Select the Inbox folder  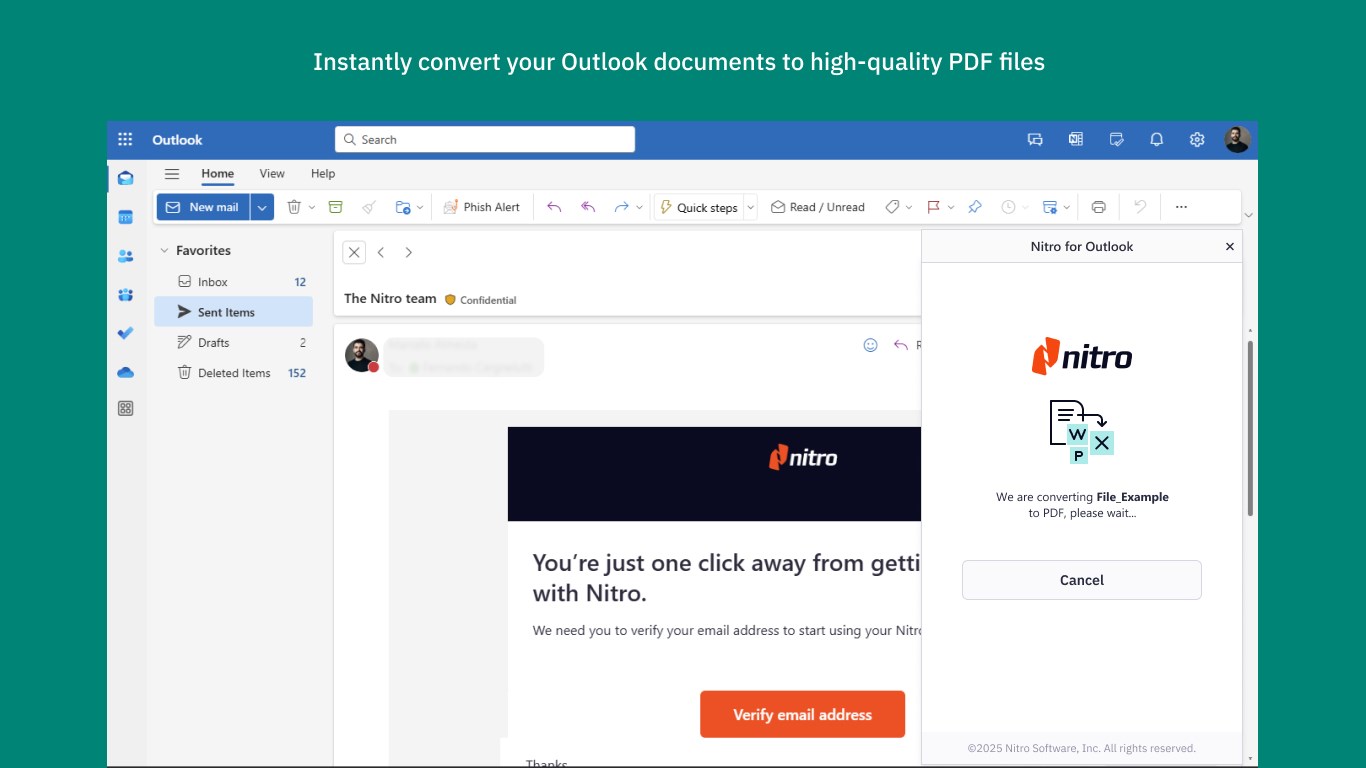tap(233, 282)
